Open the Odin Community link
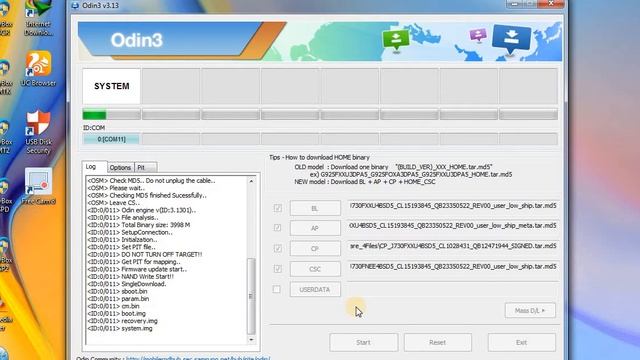The height and width of the screenshot is (360, 640). [x=198, y=358]
